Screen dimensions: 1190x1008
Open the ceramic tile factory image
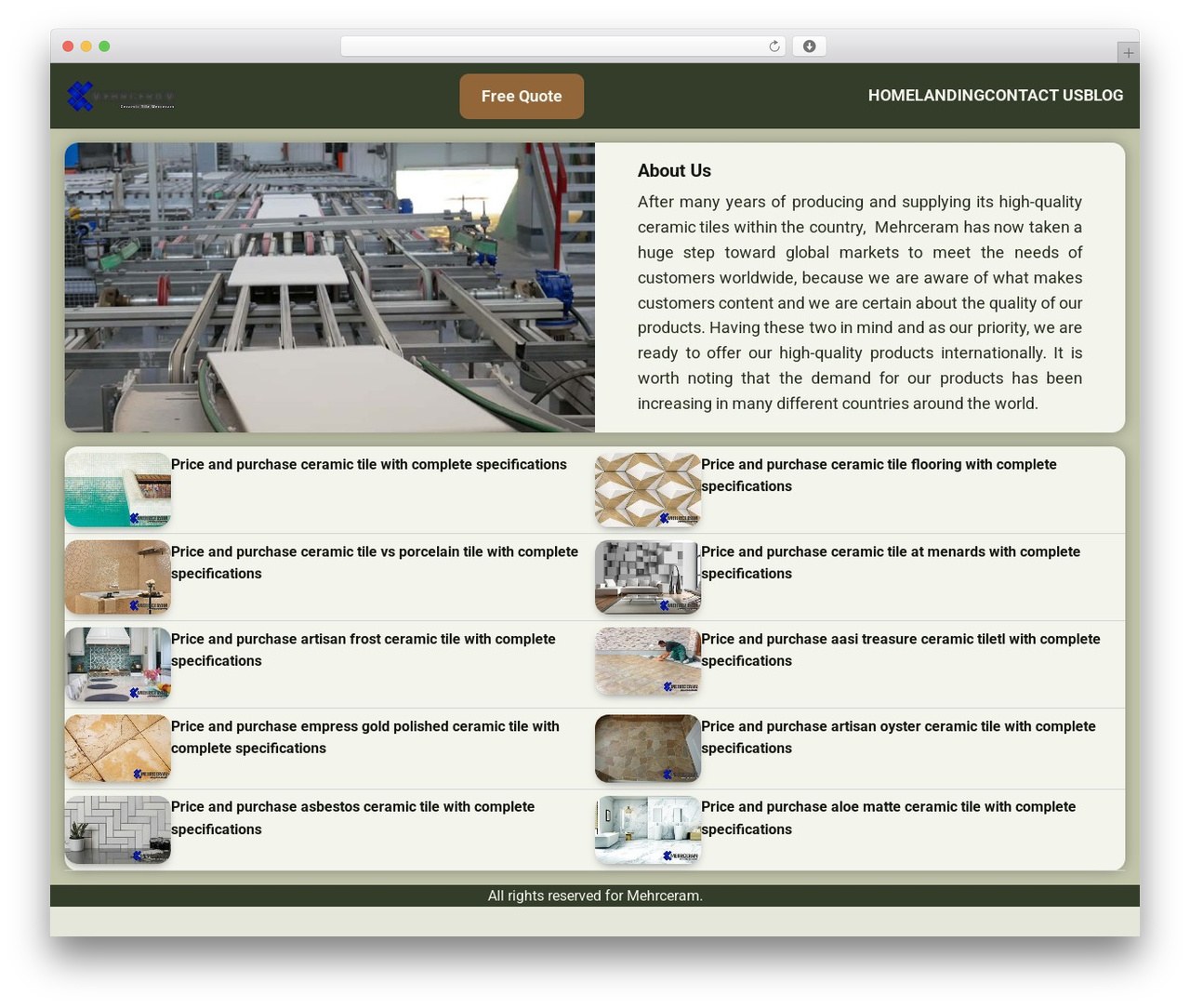click(330, 287)
